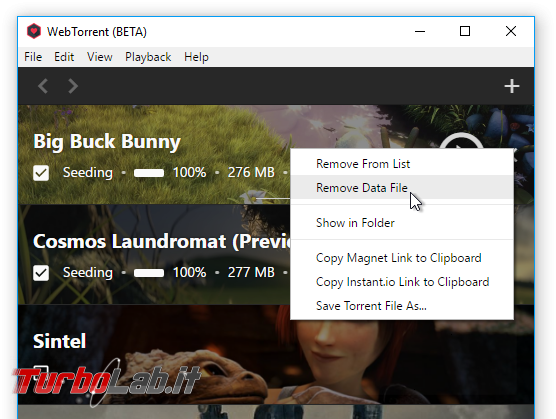Click Big Buck Bunny 100% label
Image resolution: width=556 pixels, height=419 pixels.
point(189,173)
